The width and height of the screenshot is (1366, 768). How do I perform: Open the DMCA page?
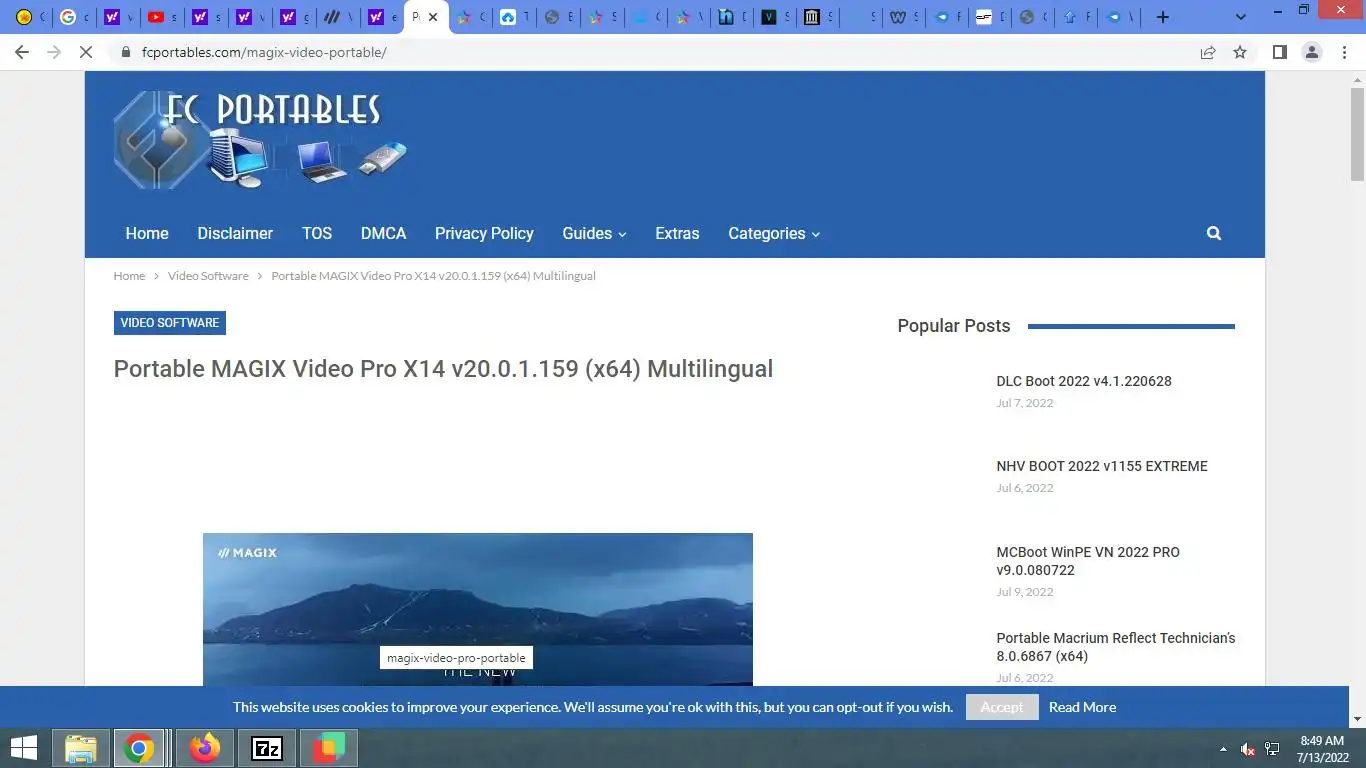383,233
